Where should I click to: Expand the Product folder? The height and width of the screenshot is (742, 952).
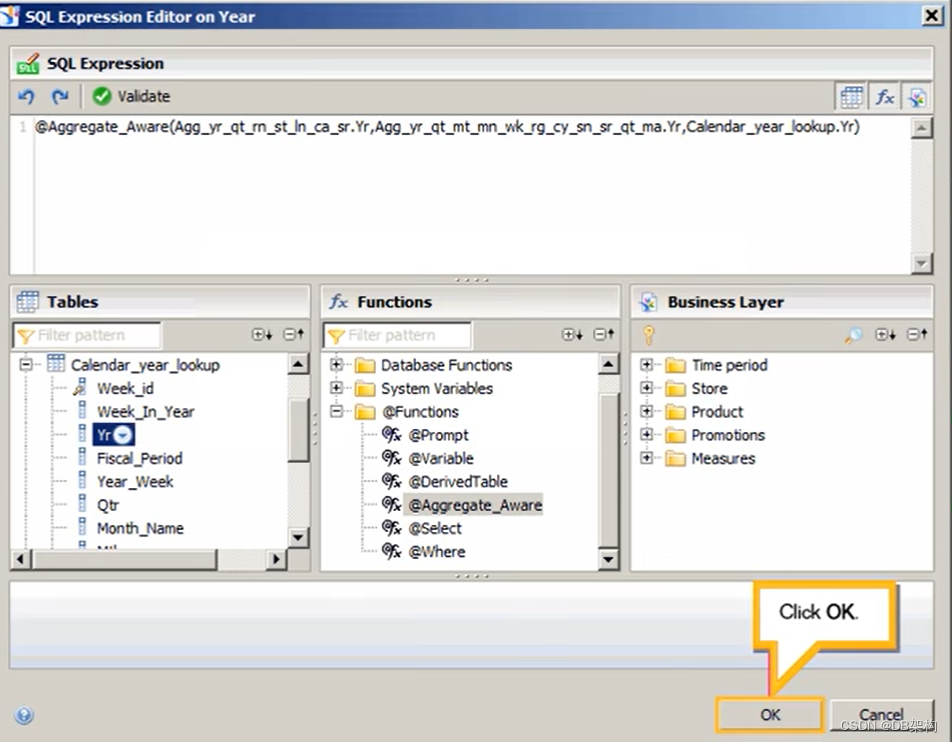point(647,411)
